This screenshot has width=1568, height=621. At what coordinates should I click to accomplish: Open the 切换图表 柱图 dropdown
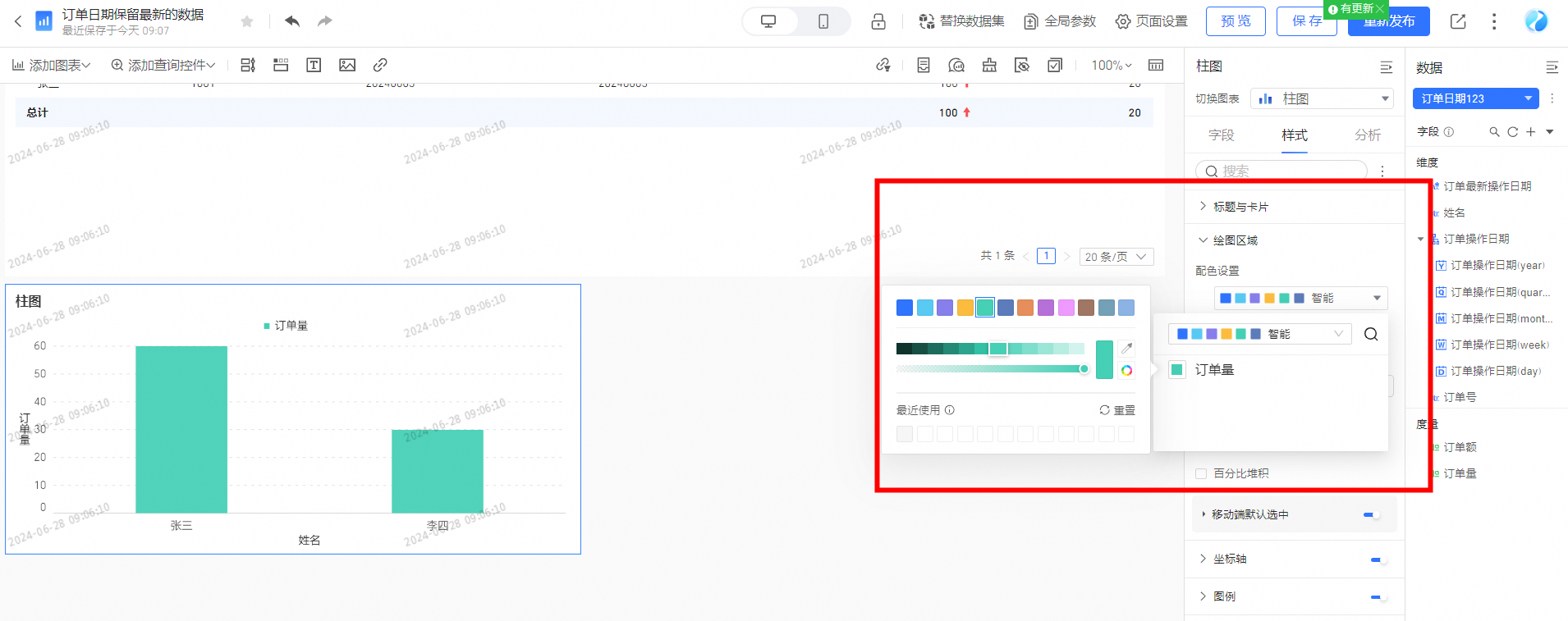(x=1323, y=98)
